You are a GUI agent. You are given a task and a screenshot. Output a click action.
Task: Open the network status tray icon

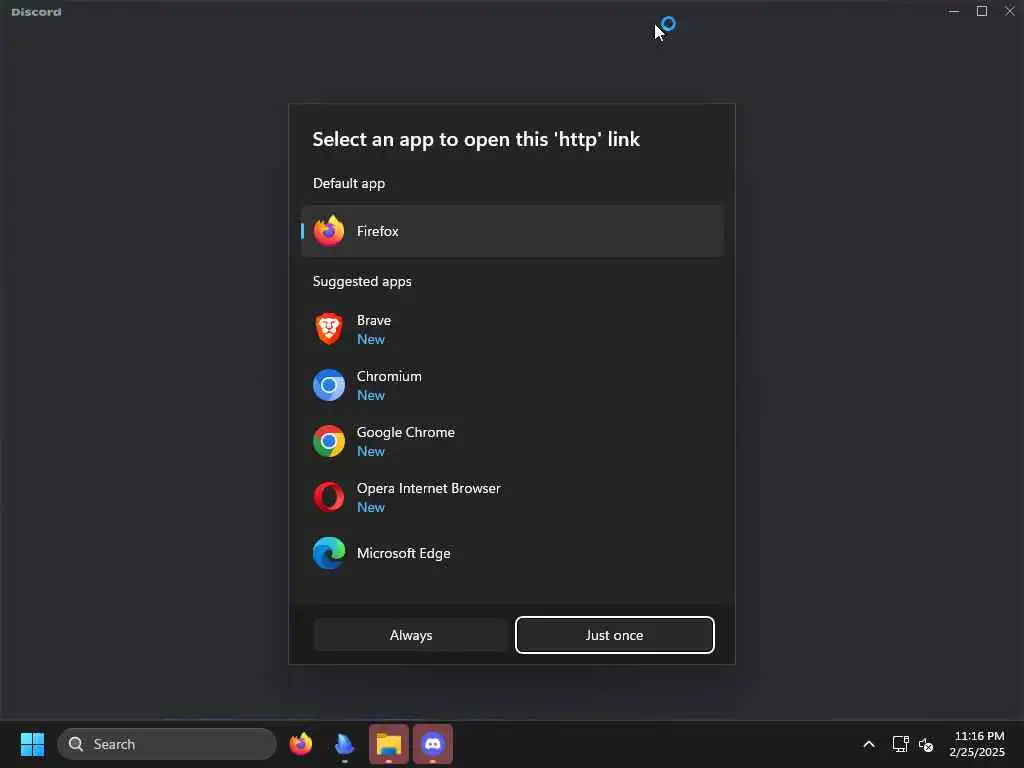coord(901,744)
